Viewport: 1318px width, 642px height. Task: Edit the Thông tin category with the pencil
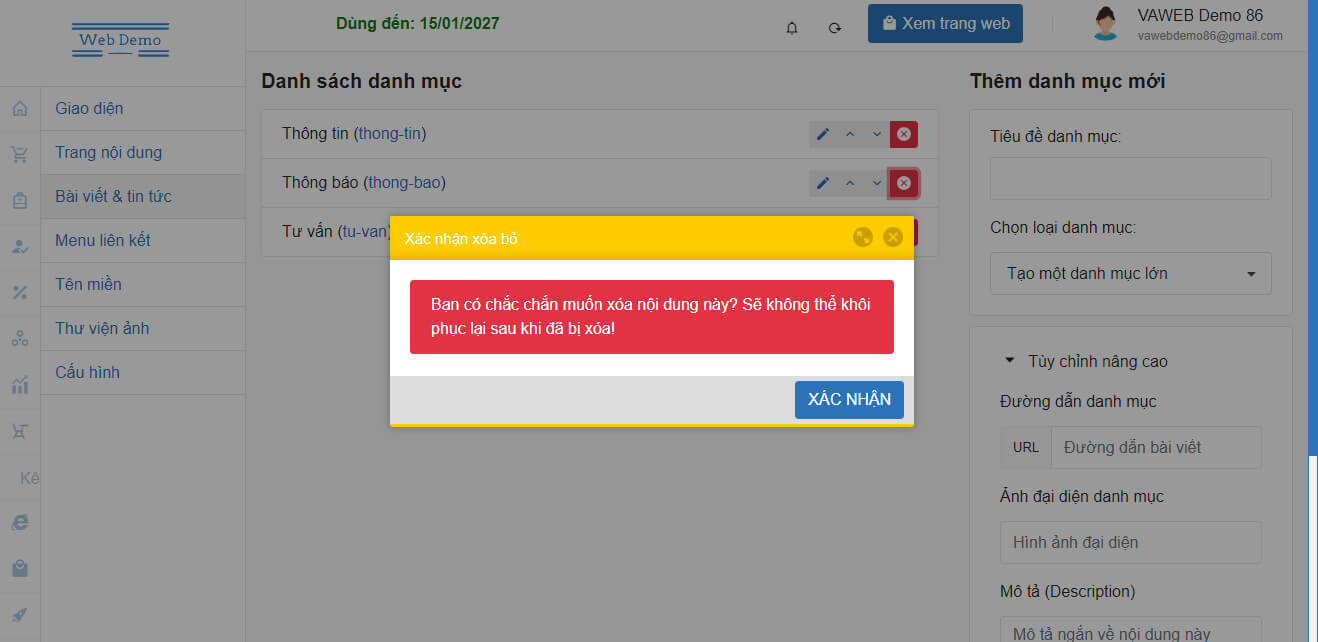pos(823,134)
